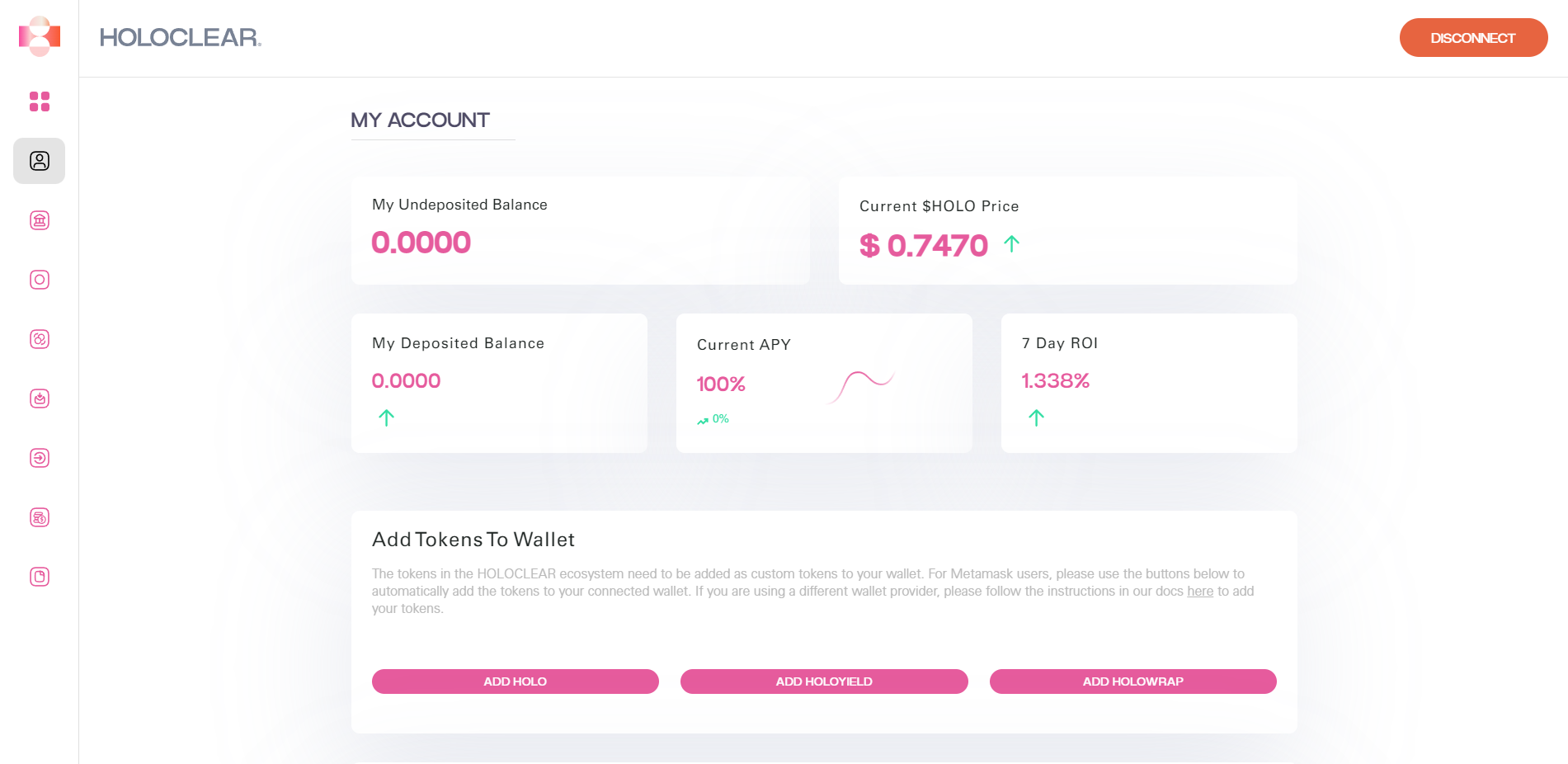Select the account profile sidebar icon
Viewport: 1568px width, 764px height.
tap(40, 161)
